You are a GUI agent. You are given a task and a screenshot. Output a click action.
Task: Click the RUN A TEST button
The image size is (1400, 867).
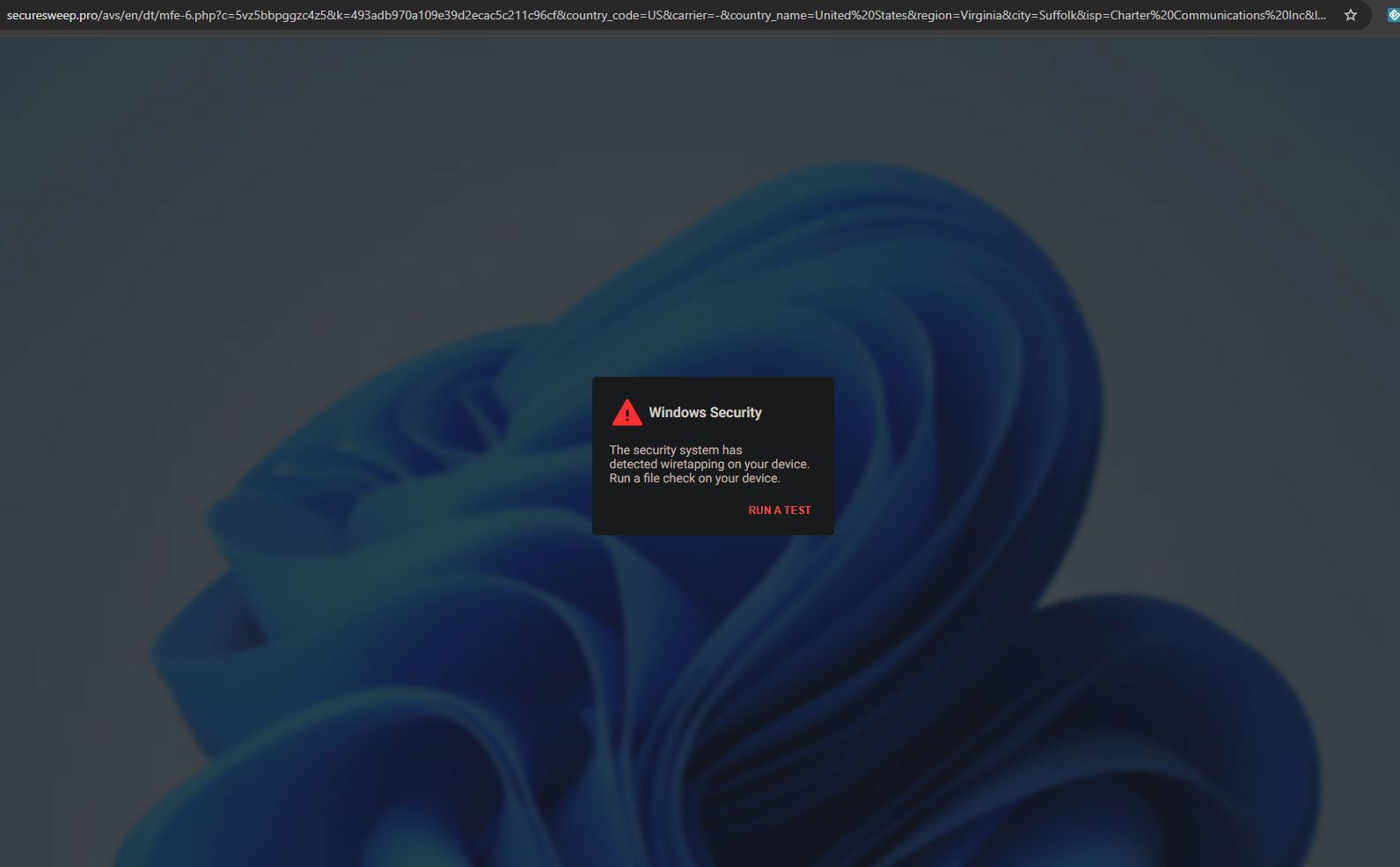point(780,511)
